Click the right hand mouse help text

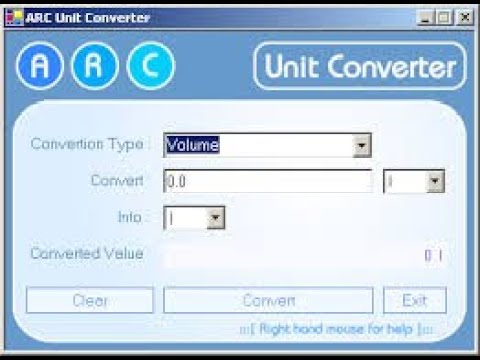coord(336,329)
